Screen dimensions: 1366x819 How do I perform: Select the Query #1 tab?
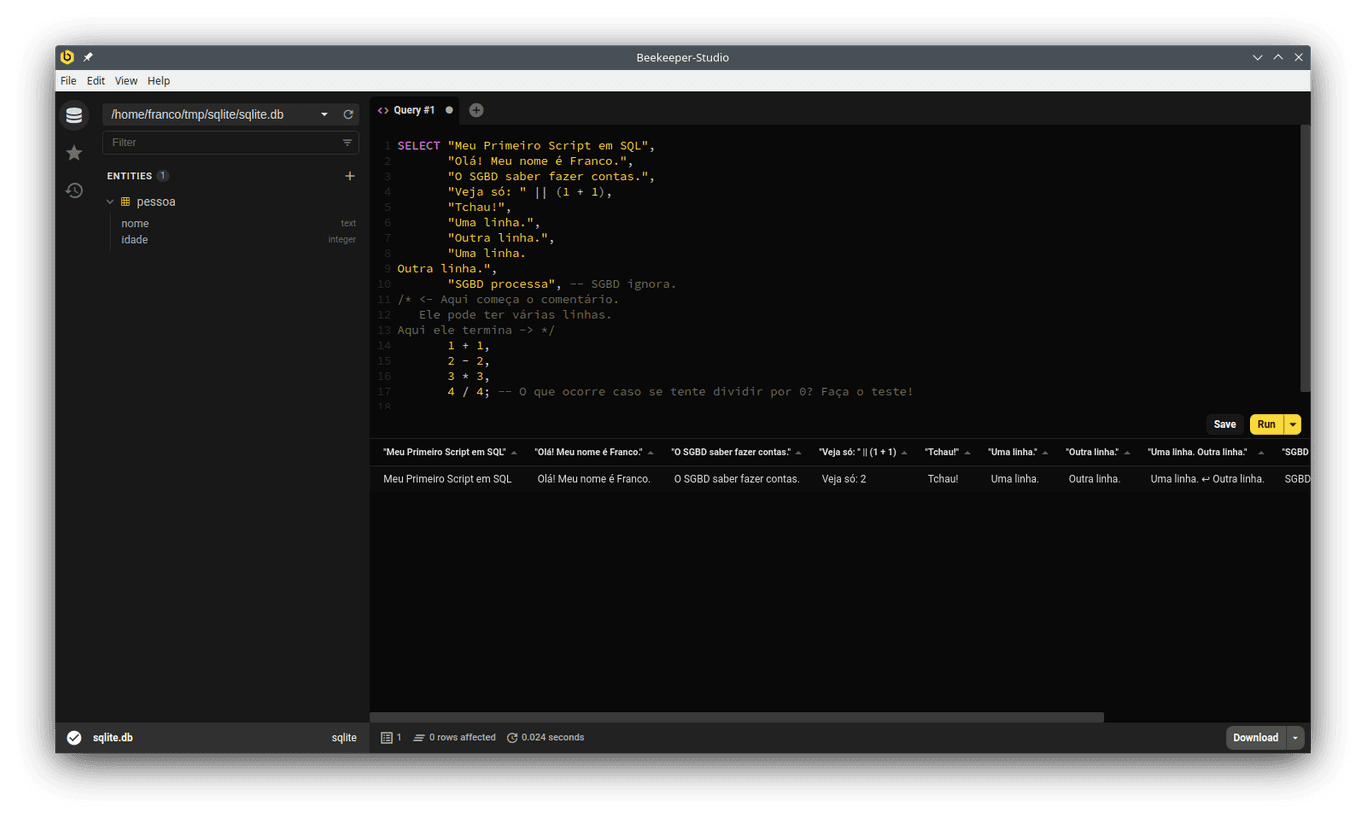pos(414,110)
